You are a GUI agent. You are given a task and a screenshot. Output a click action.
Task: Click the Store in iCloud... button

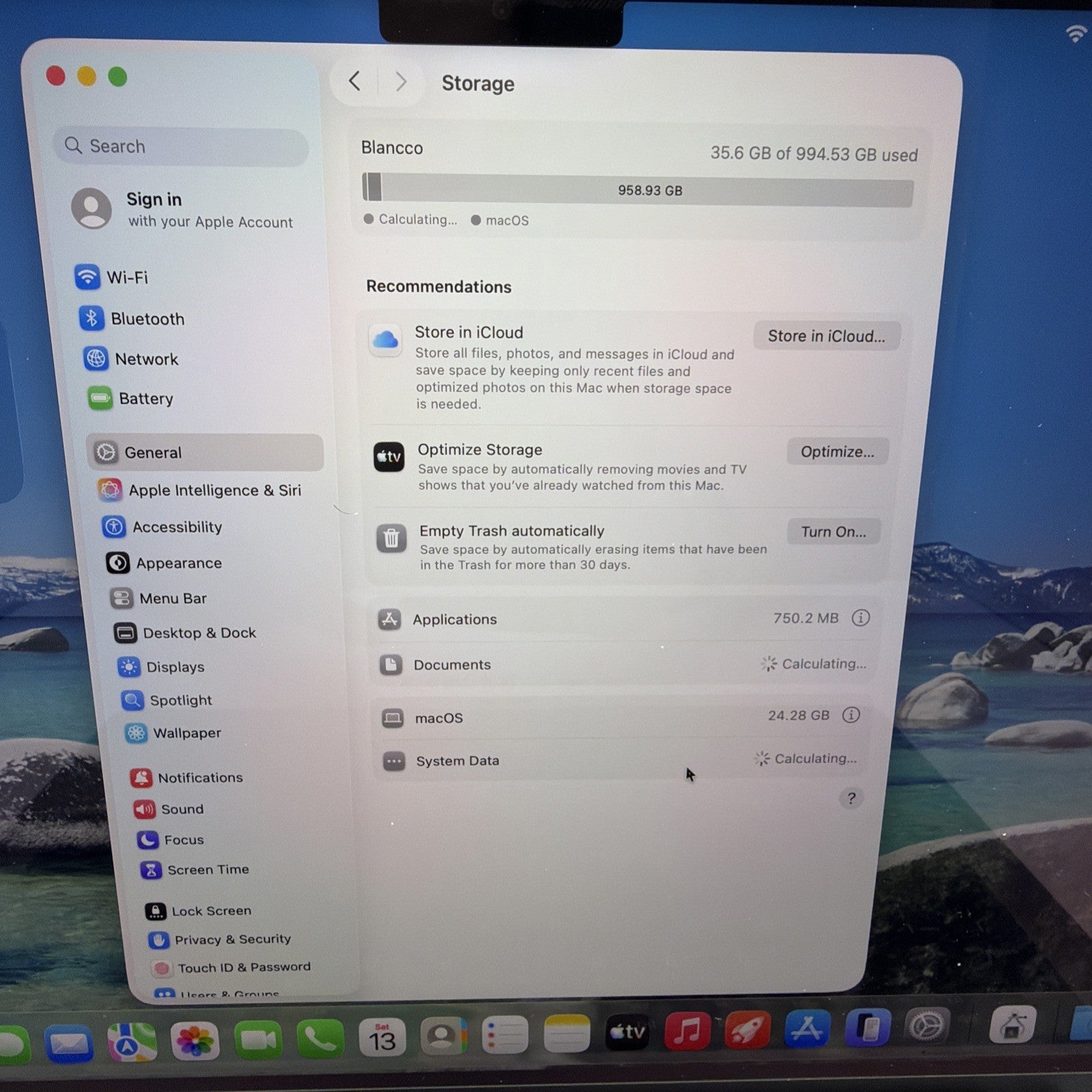point(827,336)
